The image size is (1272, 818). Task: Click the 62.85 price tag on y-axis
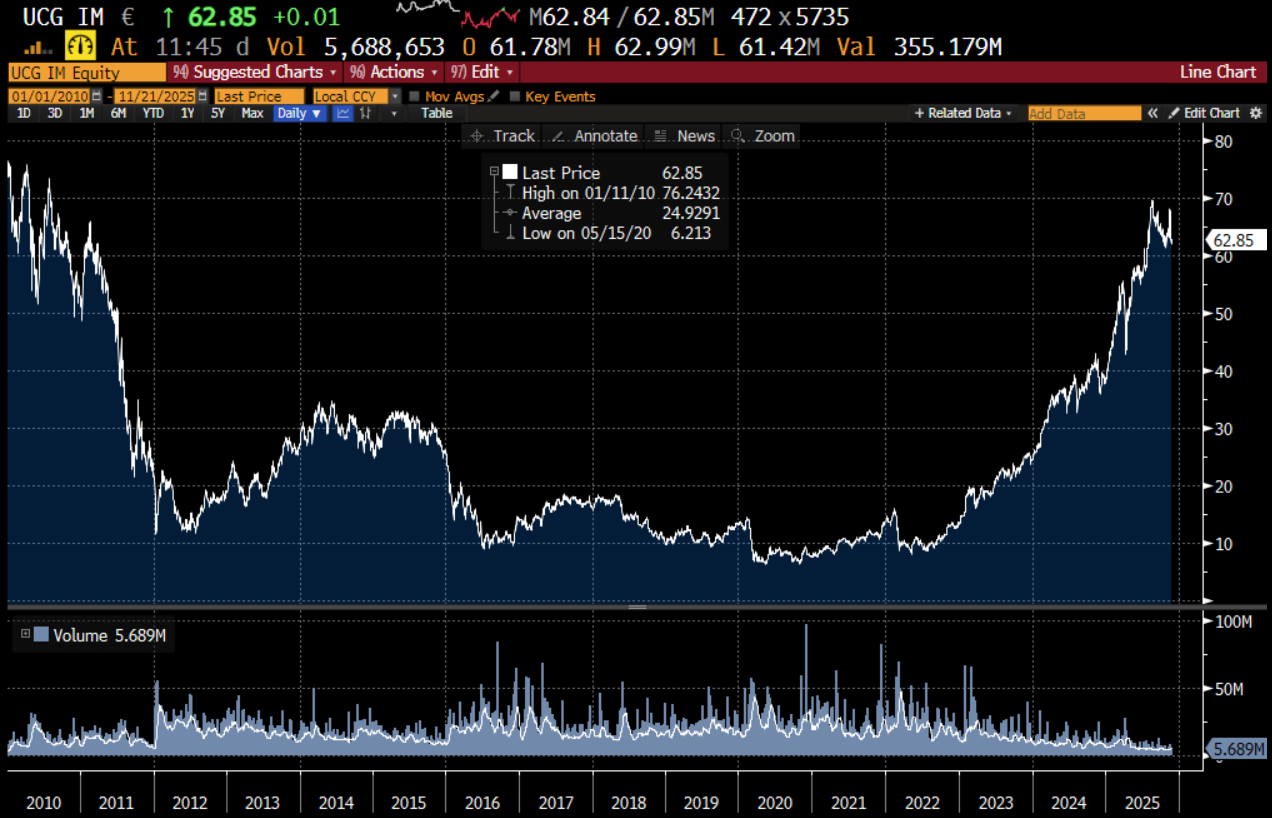tap(1238, 240)
